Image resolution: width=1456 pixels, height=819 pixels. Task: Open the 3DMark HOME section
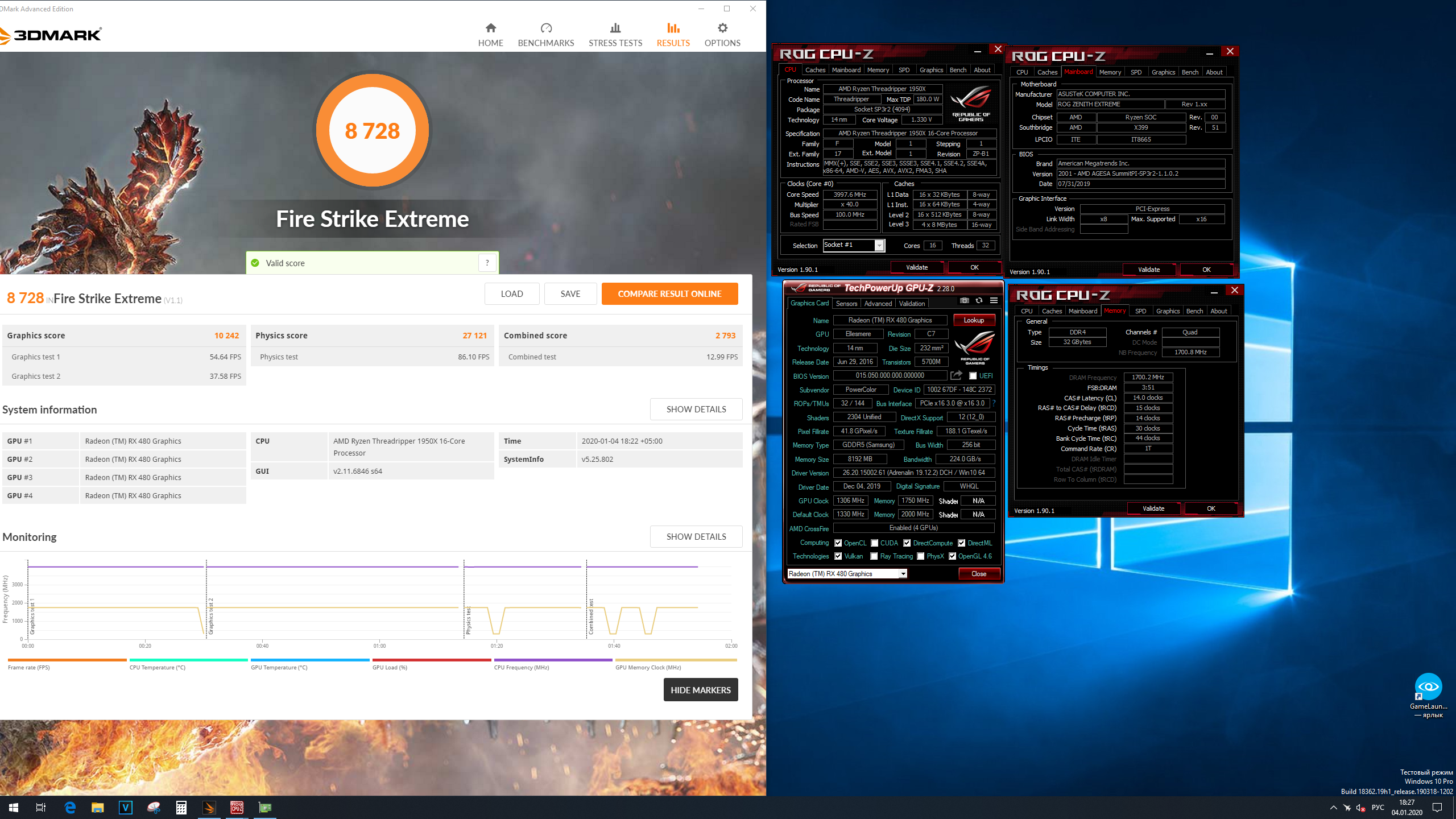pos(490,35)
